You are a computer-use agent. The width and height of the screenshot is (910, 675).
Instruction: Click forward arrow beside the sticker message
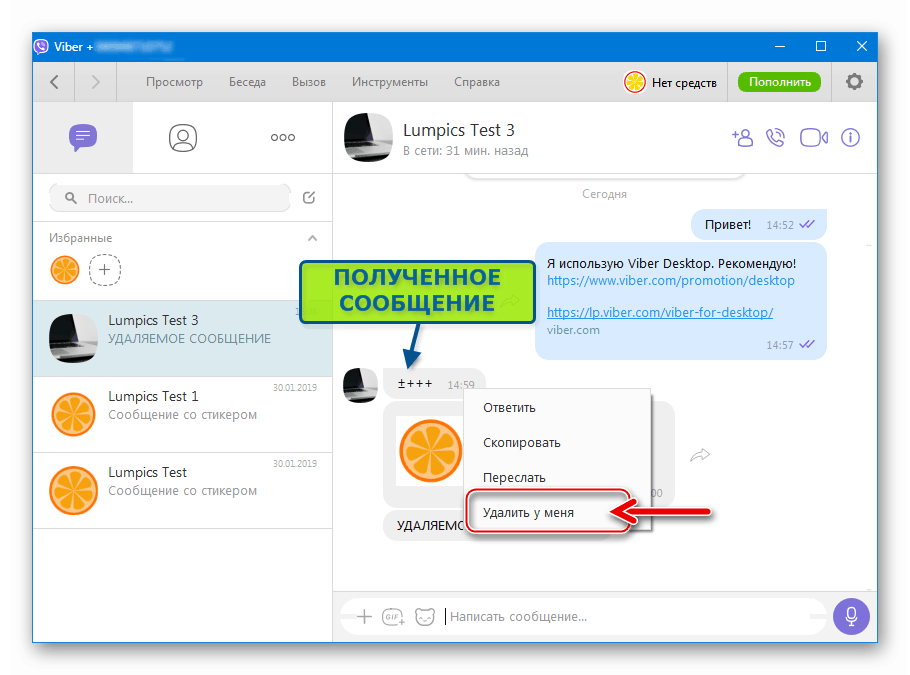(700, 455)
